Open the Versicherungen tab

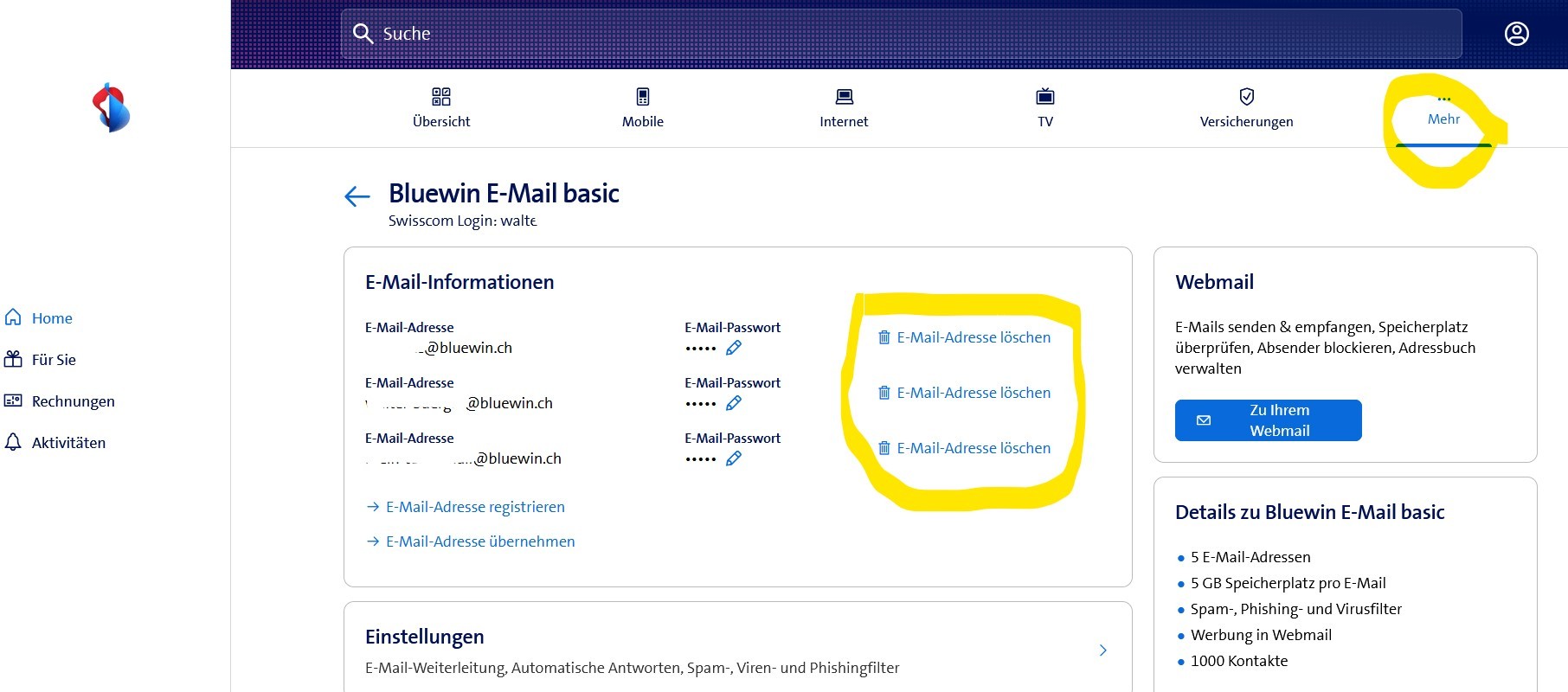(x=1246, y=108)
